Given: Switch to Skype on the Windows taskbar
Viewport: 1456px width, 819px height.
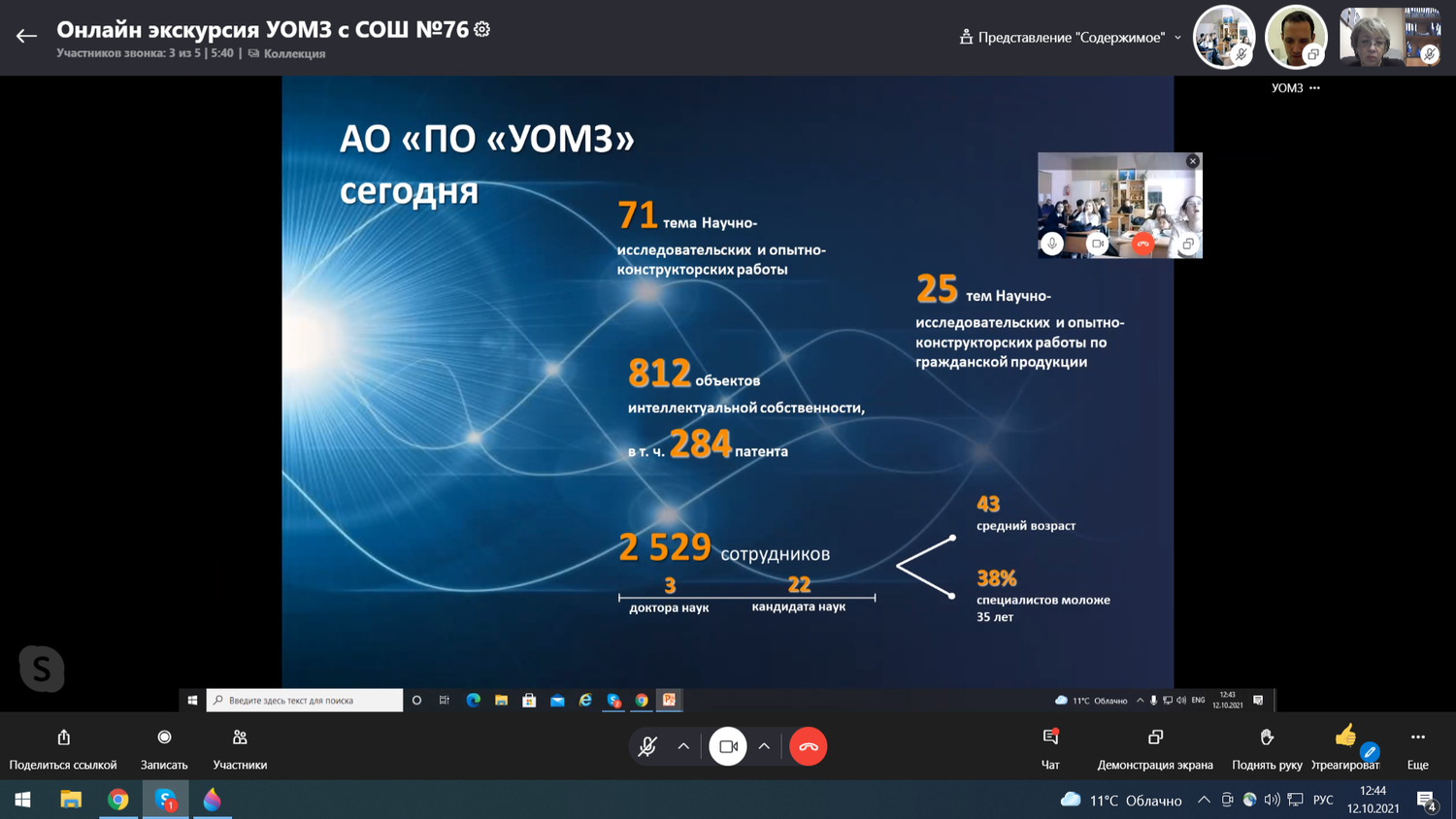Looking at the screenshot, I should 165,800.
